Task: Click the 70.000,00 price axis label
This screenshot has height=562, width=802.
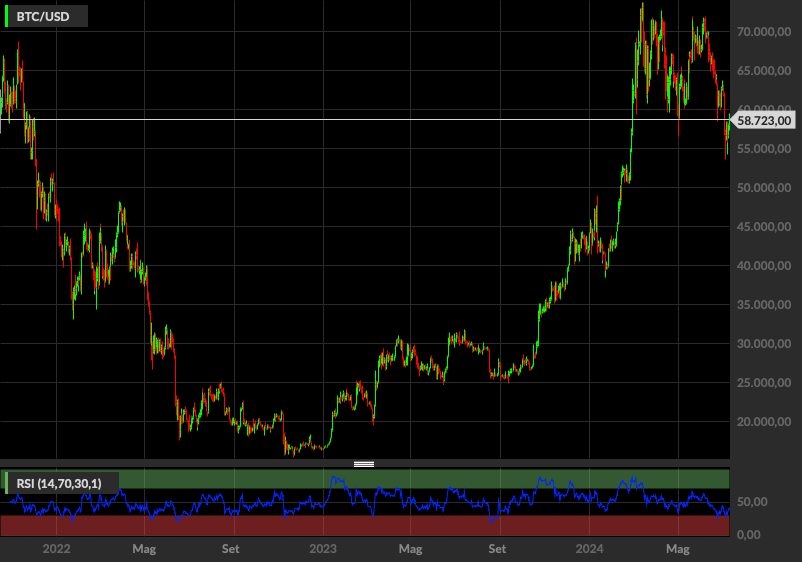Action: click(x=764, y=32)
